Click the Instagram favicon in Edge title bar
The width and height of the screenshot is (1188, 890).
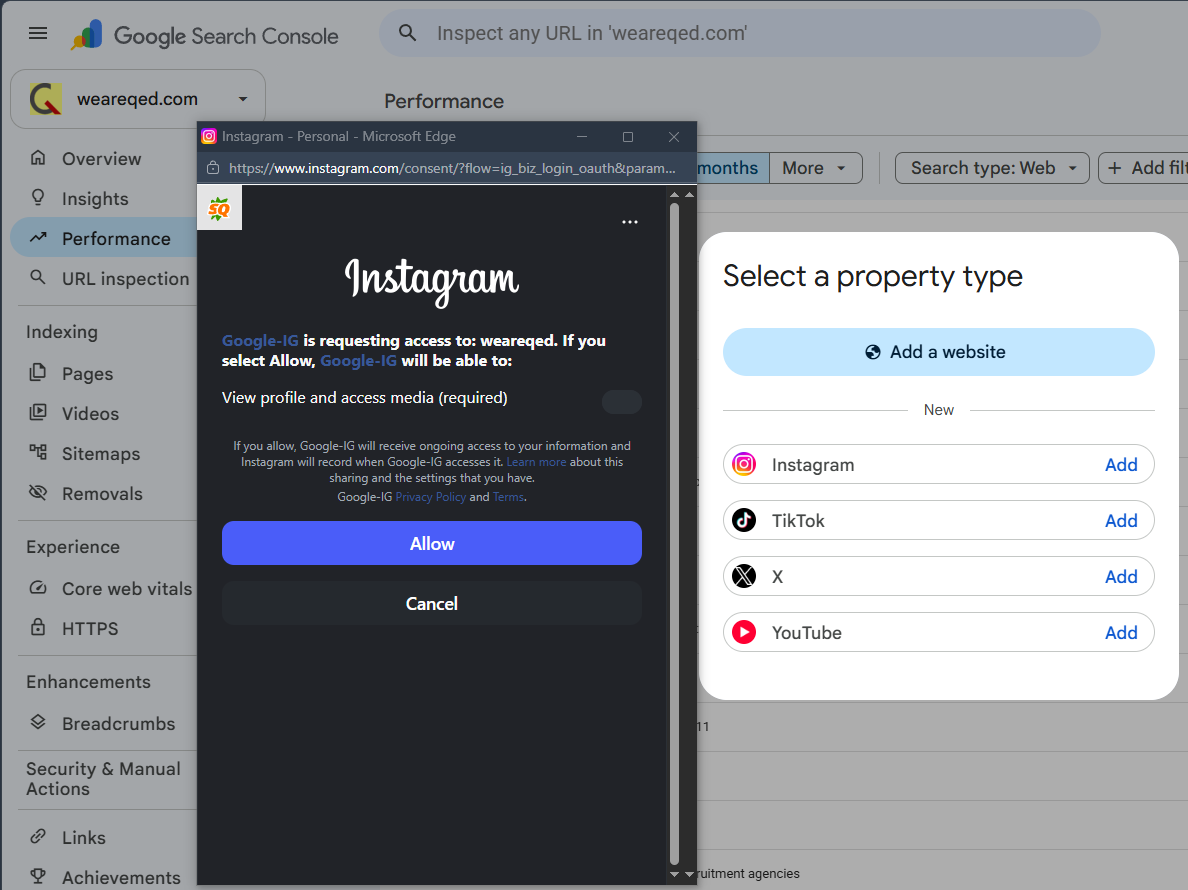209,136
